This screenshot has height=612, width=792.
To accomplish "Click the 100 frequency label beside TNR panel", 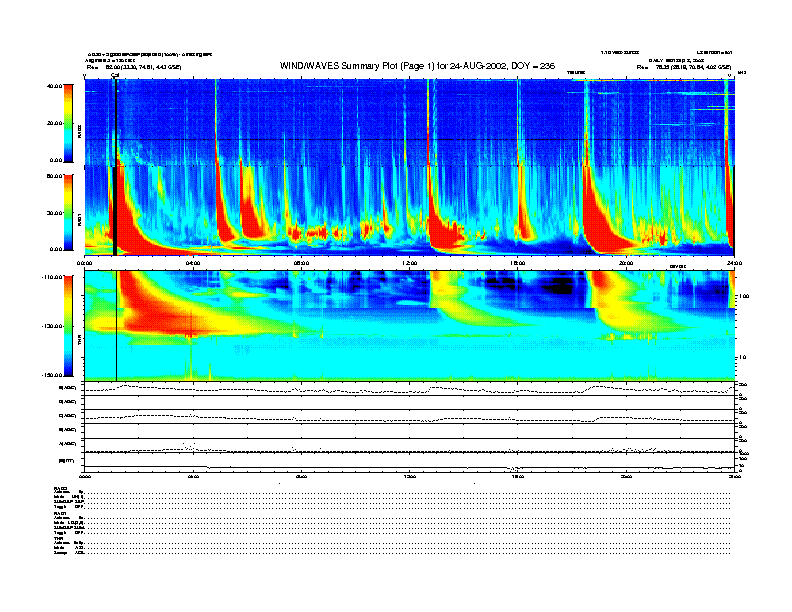I will pos(743,296).
